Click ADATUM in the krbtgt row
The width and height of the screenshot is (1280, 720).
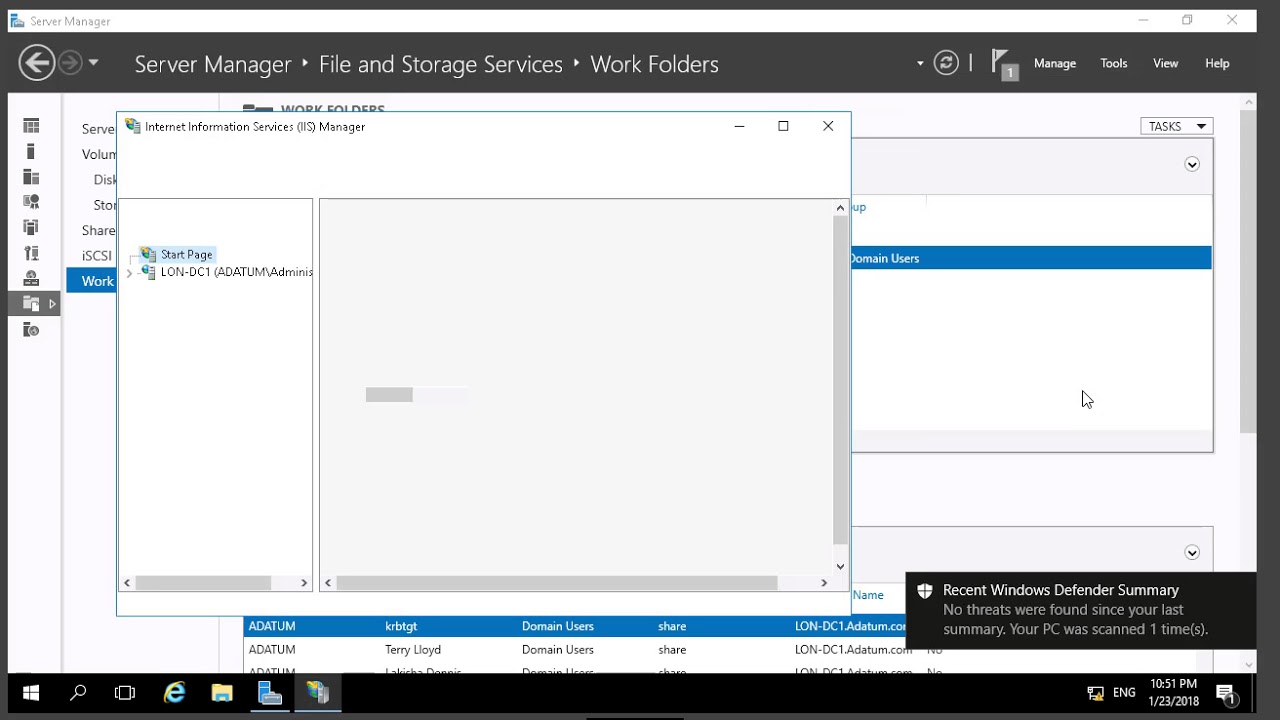click(x=272, y=626)
